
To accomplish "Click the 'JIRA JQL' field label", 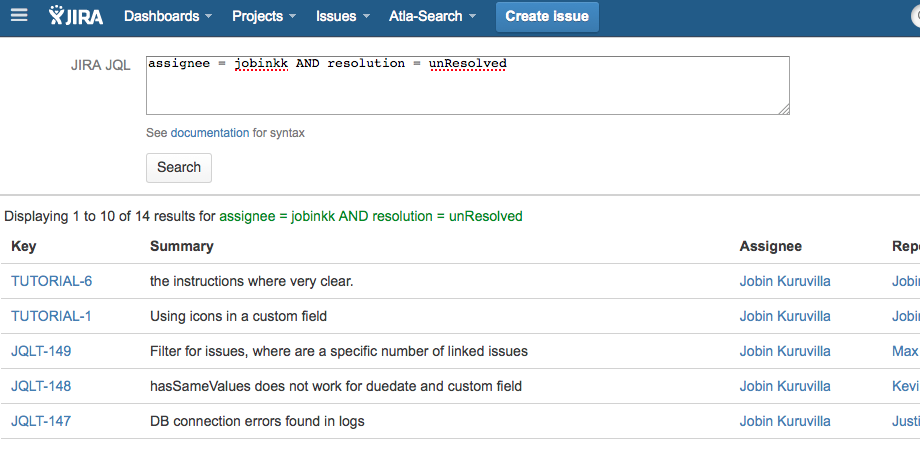I will (x=101, y=65).
